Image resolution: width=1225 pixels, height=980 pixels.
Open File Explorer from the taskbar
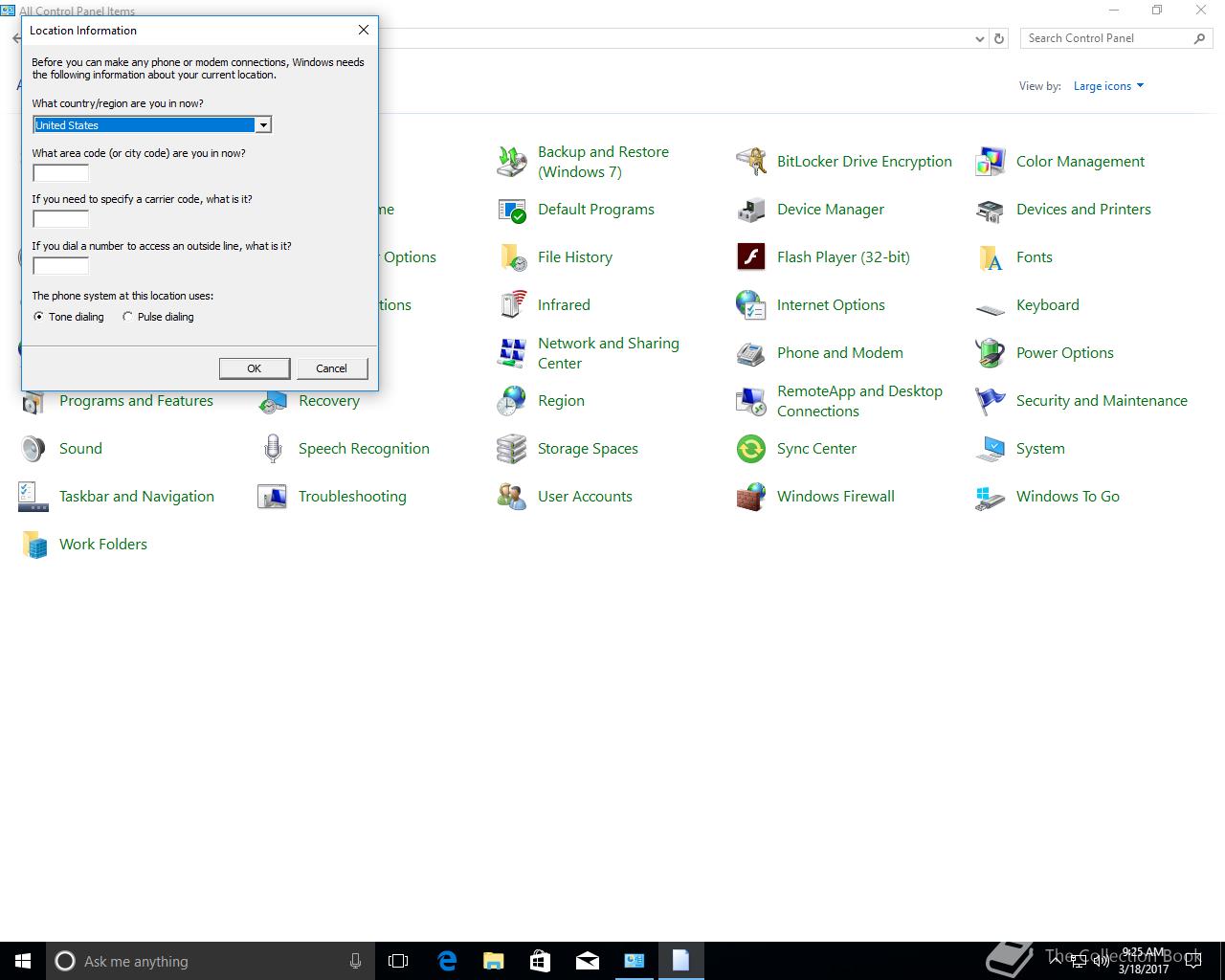[x=494, y=961]
